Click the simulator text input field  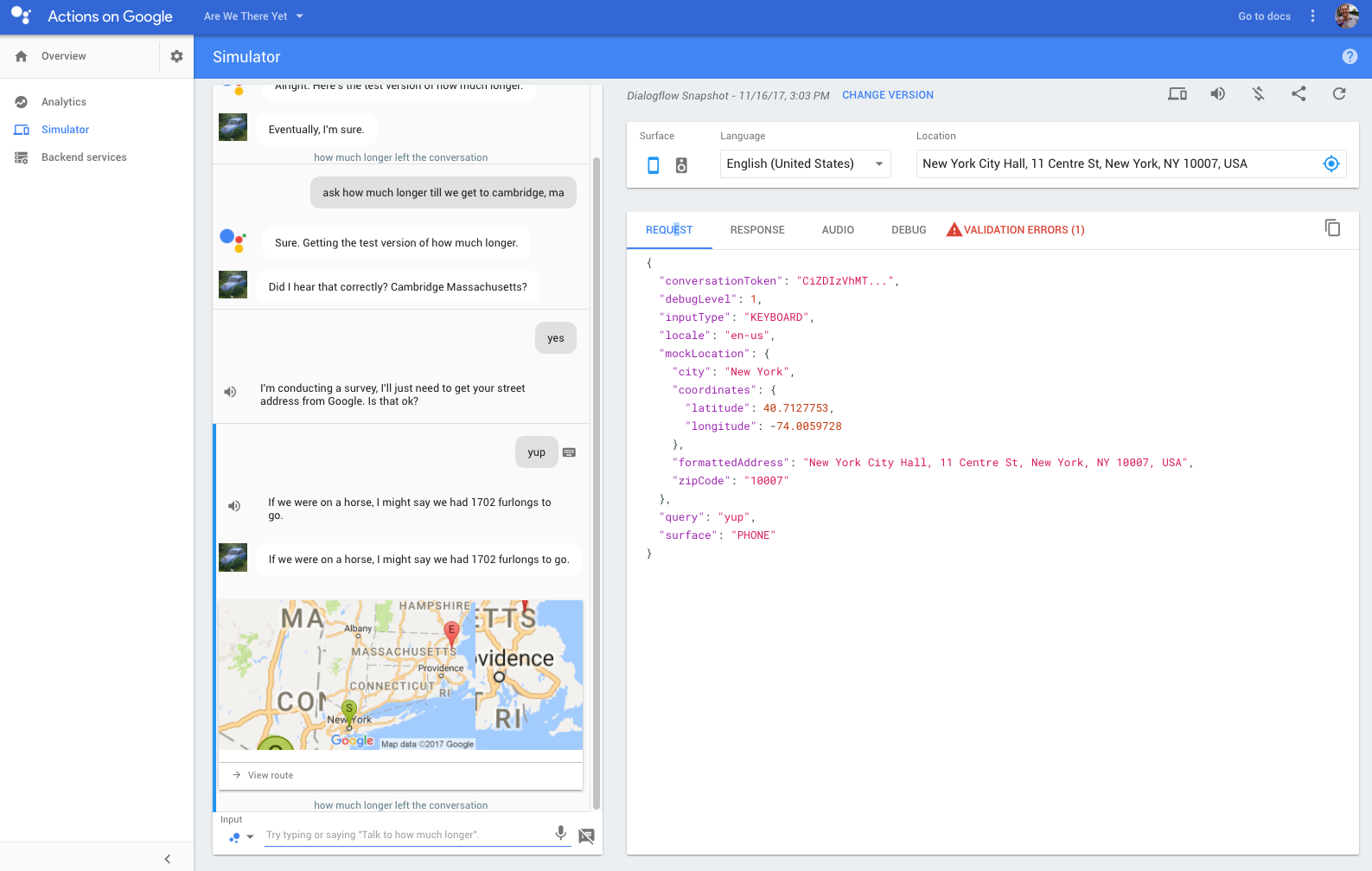[x=406, y=836]
